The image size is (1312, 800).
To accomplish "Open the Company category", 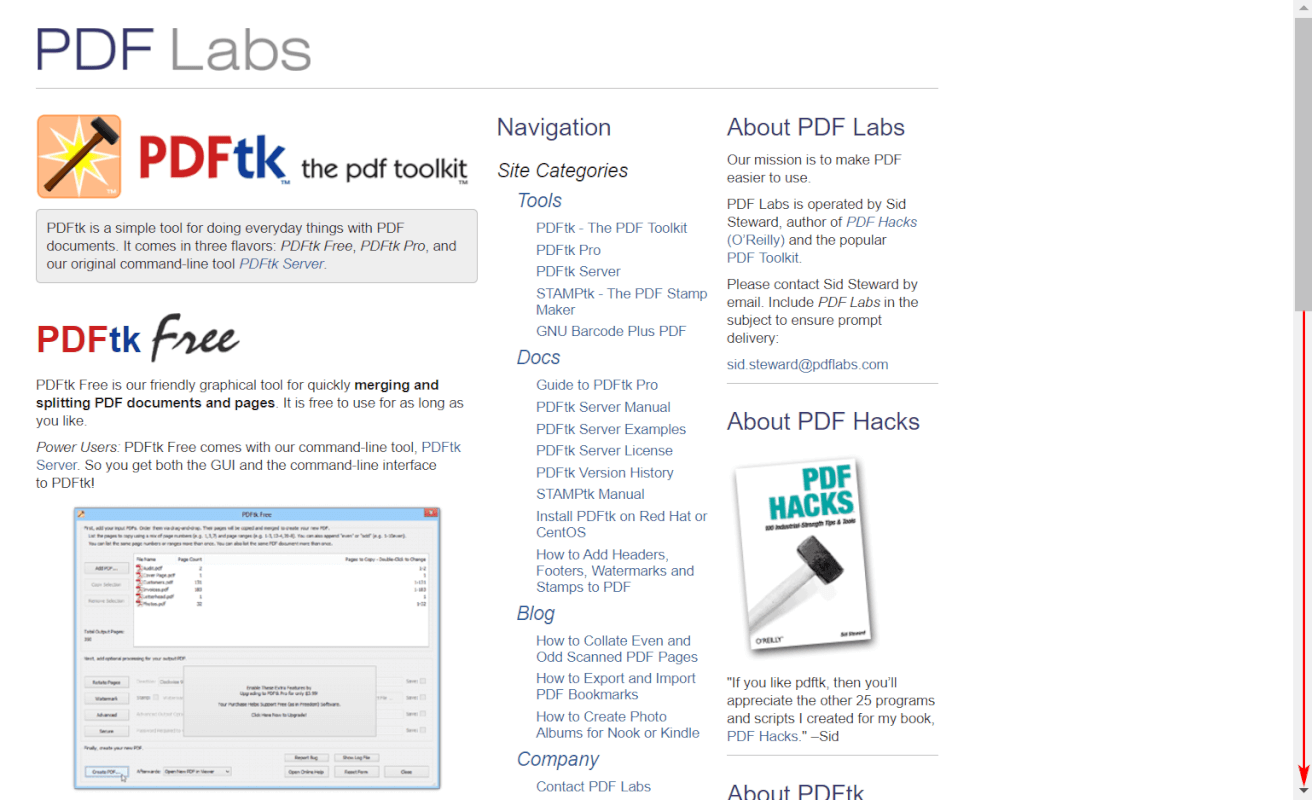I will [557, 760].
